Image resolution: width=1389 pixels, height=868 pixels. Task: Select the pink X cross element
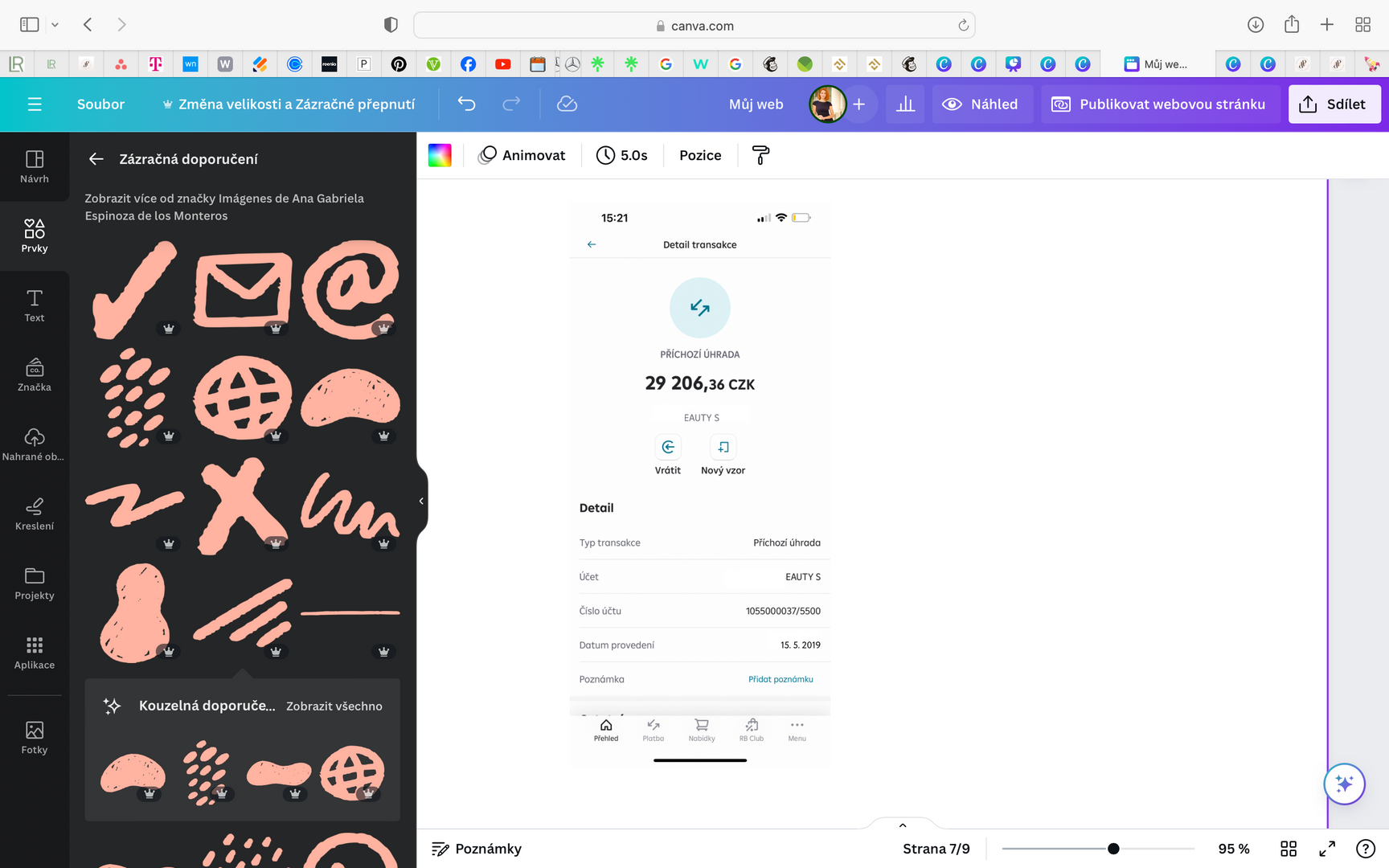(x=241, y=505)
